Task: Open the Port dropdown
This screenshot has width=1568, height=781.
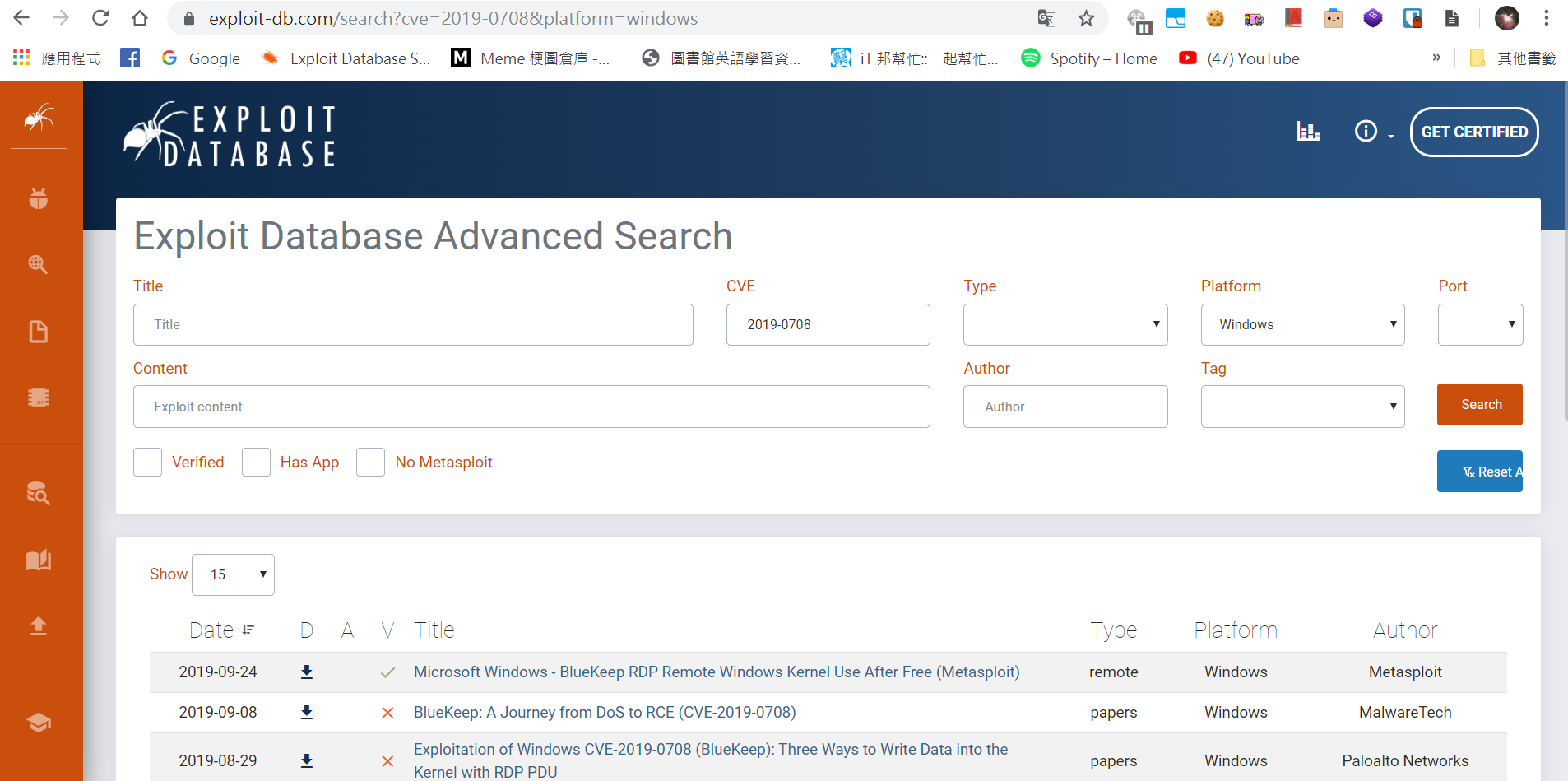Action: (x=1480, y=324)
